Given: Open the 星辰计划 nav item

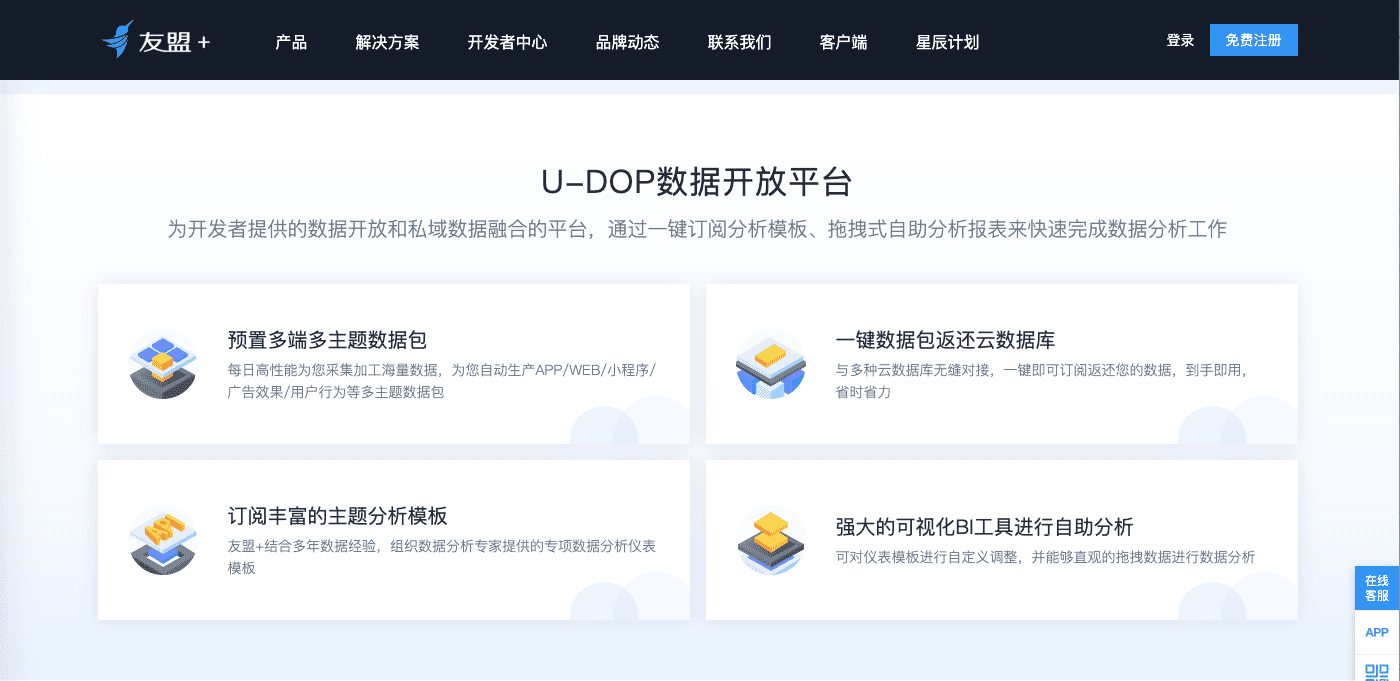Looking at the screenshot, I should (x=947, y=42).
